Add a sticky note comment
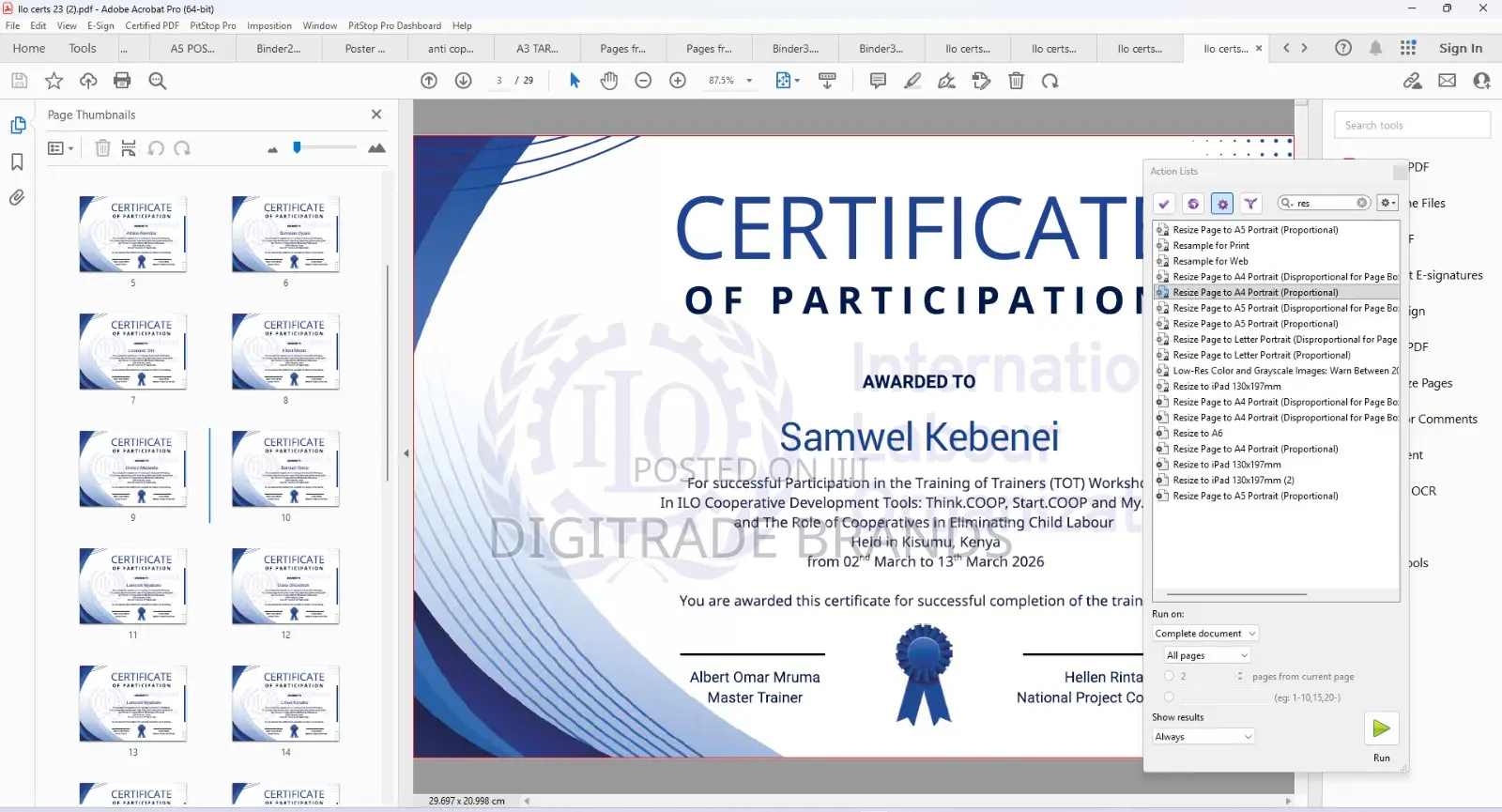The width and height of the screenshot is (1502, 812). click(878, 81)
